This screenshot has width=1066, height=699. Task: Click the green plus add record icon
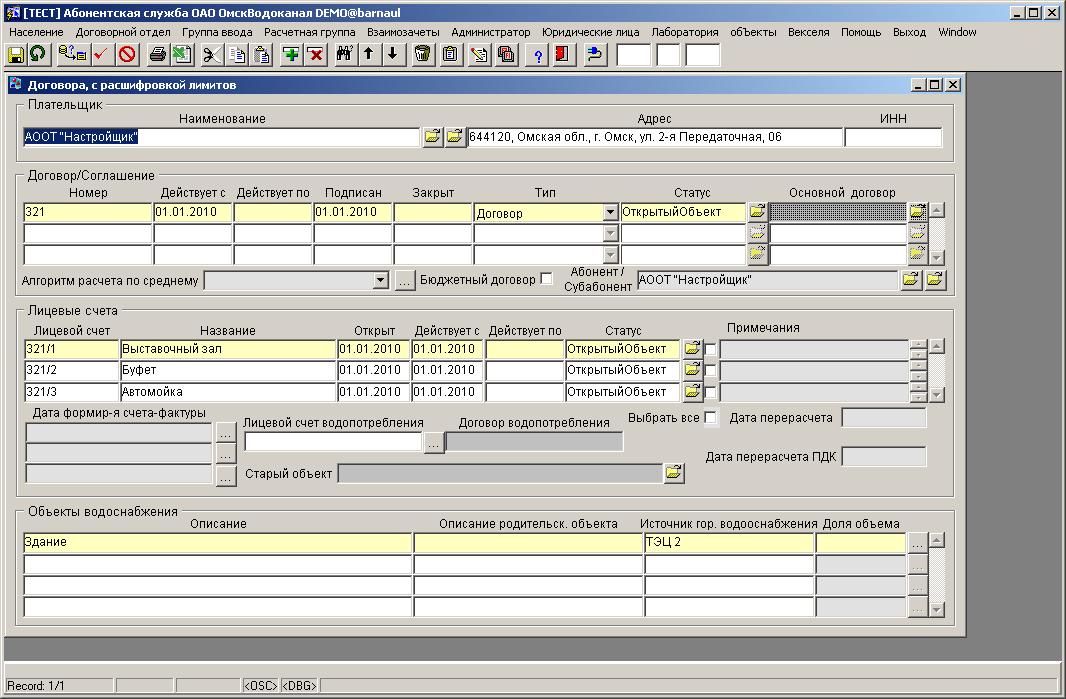(291, 55)
